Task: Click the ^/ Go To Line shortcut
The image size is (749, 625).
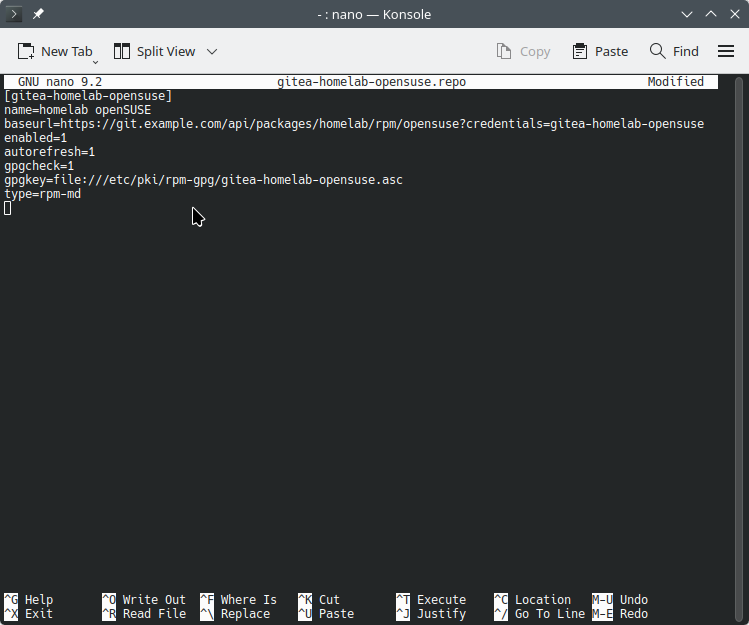Action: tap(539, 614)
